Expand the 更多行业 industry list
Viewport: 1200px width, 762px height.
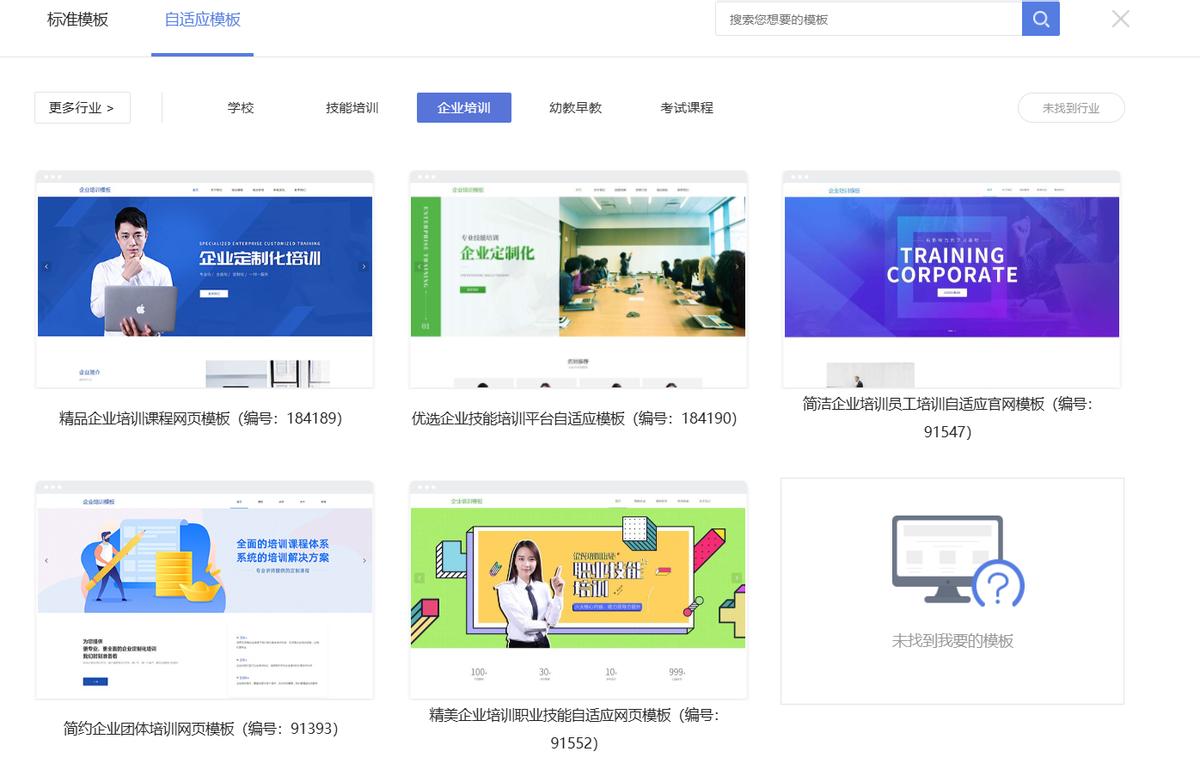[82, 108]
